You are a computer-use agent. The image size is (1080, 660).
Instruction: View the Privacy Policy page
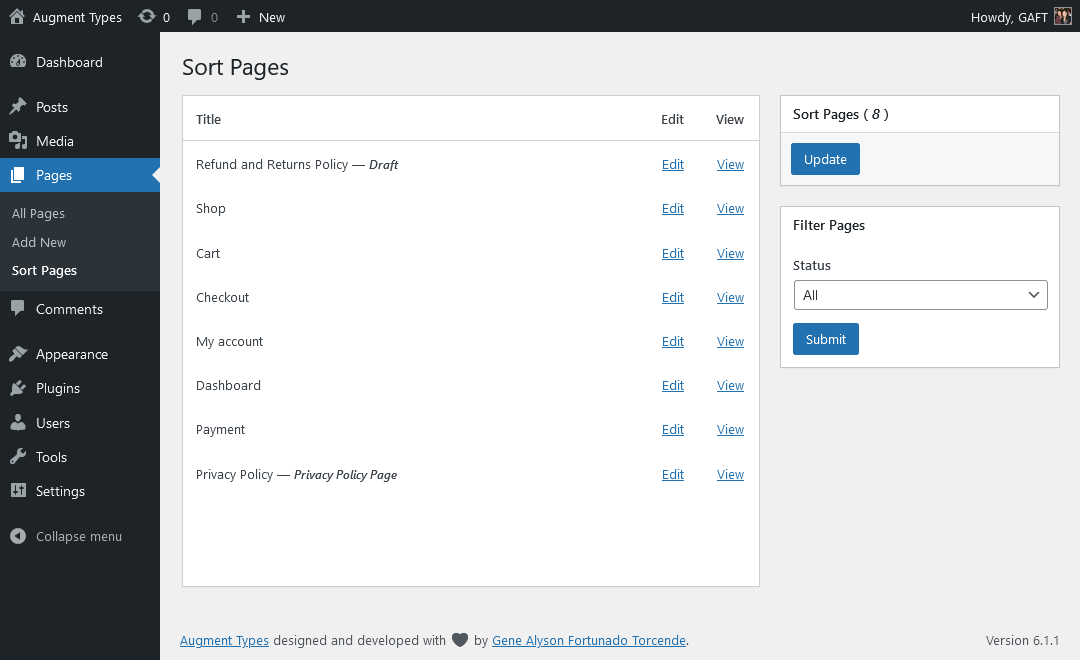[x=730, y=475]
